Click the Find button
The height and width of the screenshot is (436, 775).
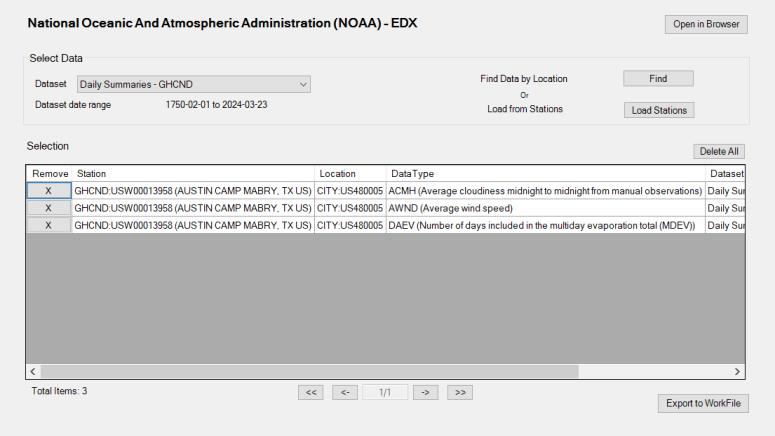pyautogui.click(x=657, y=79)
